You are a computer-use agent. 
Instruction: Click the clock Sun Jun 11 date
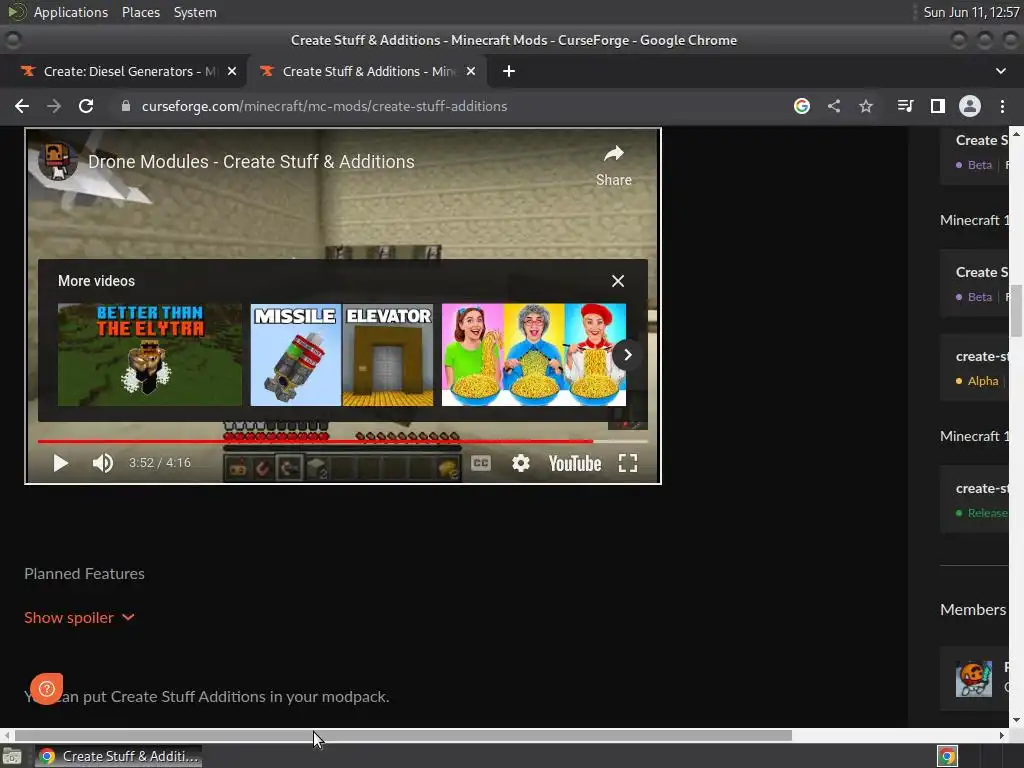[x=971, y=12]
